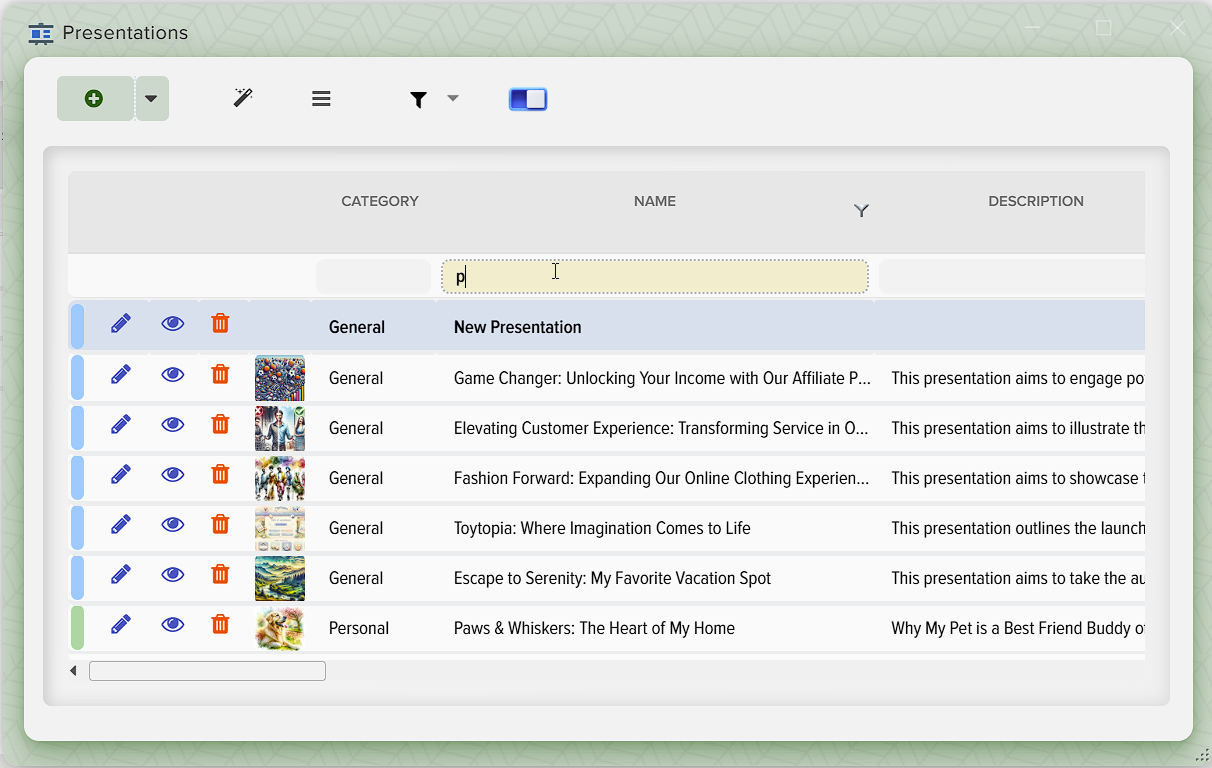This screenshot has width=1212, height=768.
Task: Click the filter funnel toolbar icon
Action: coord(419,99)
